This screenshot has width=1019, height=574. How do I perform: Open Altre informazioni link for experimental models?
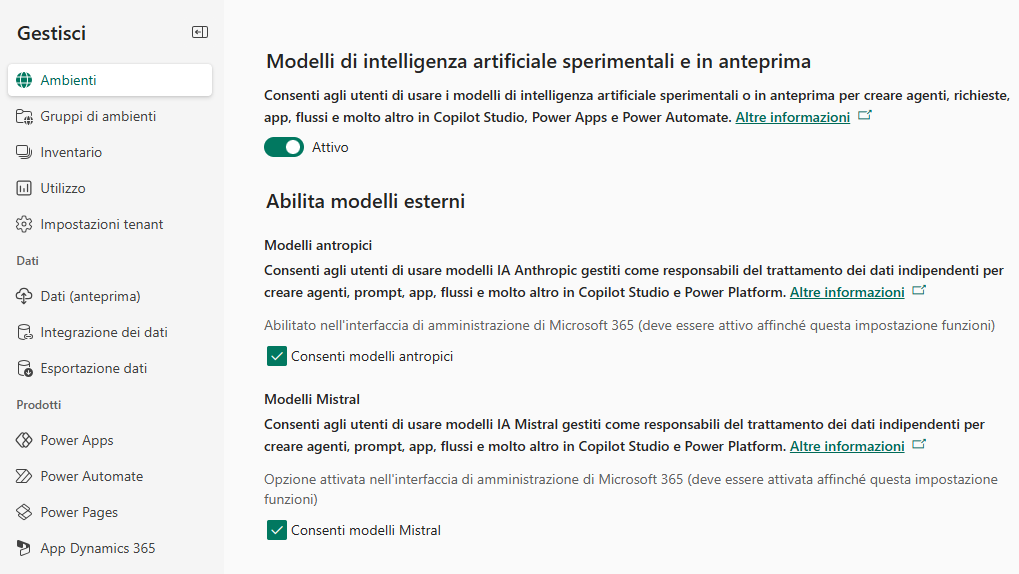click(793, 117)
